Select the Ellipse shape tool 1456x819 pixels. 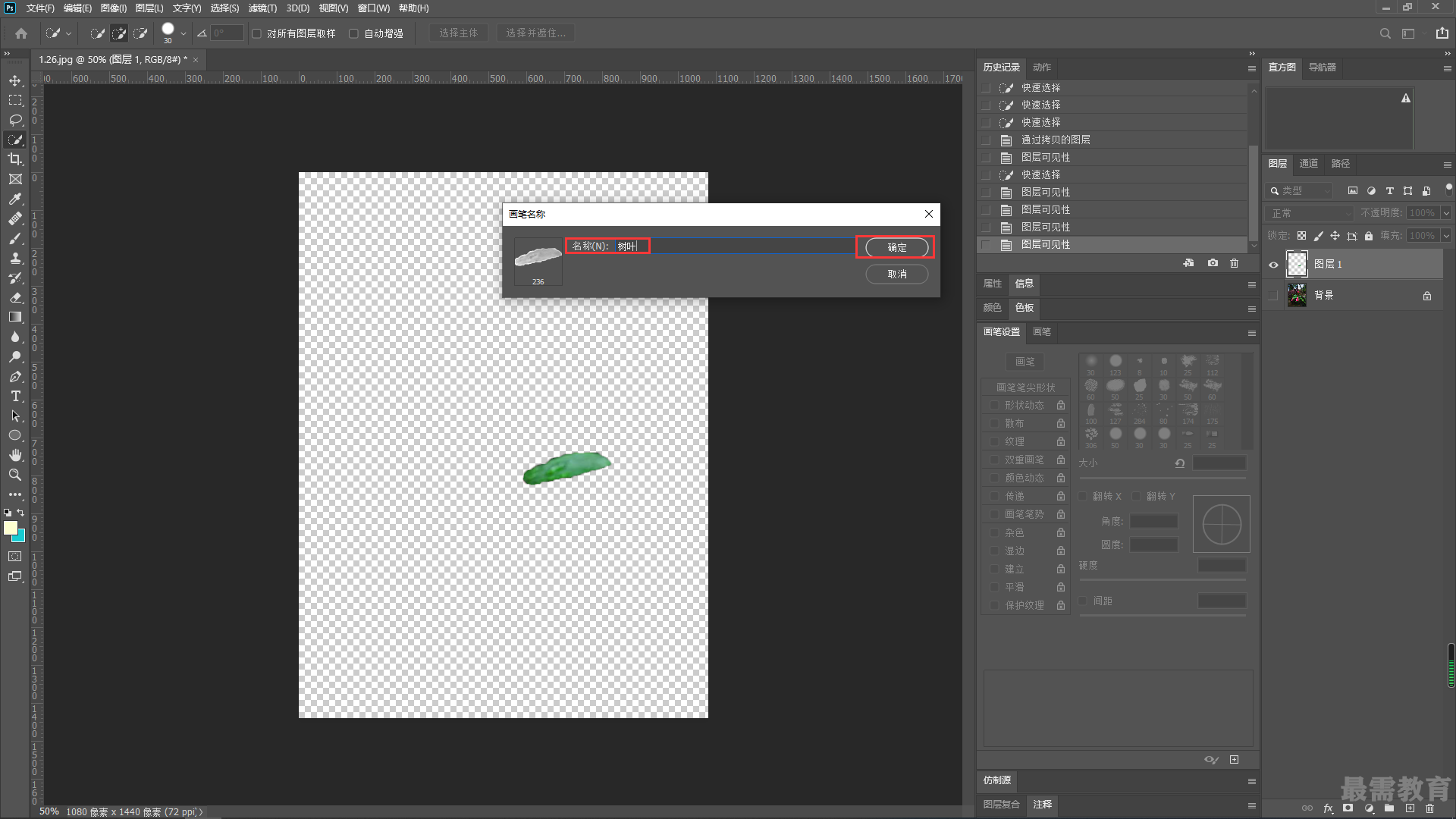pyautogui.click(x=15, y=435)
